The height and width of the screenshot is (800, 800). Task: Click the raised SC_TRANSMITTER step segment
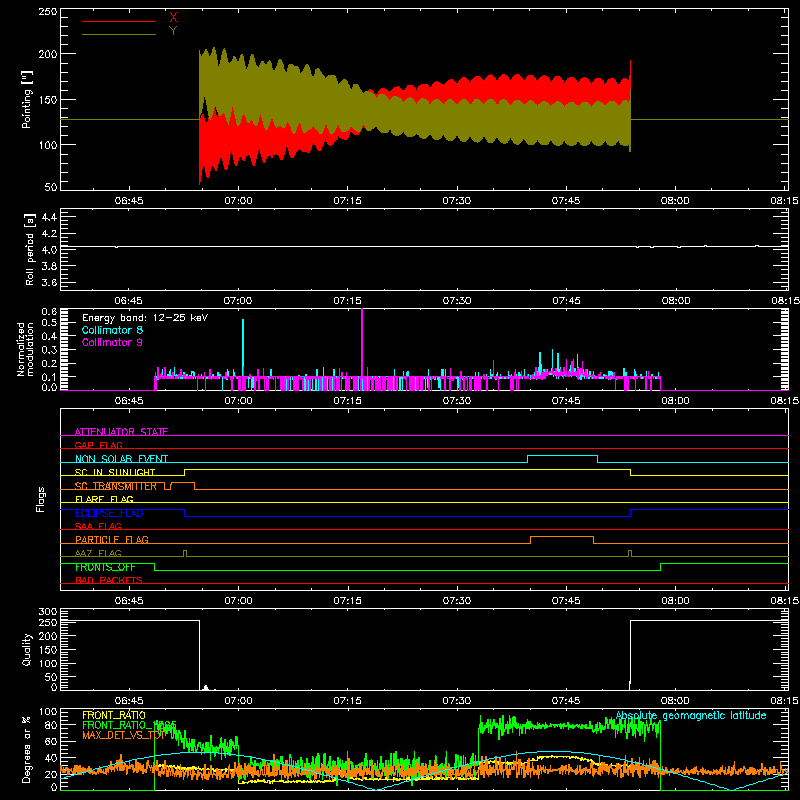coord(182,483)
